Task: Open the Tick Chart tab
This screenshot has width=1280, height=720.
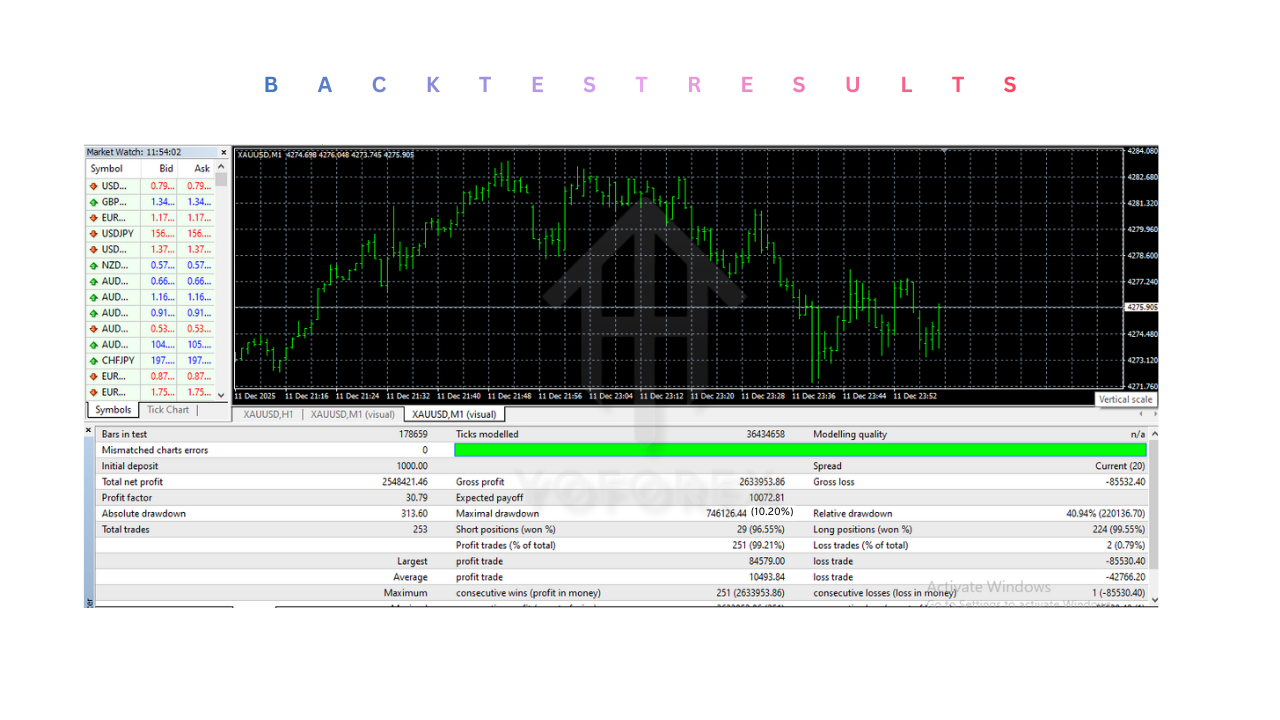Action: tap(168, 410)
